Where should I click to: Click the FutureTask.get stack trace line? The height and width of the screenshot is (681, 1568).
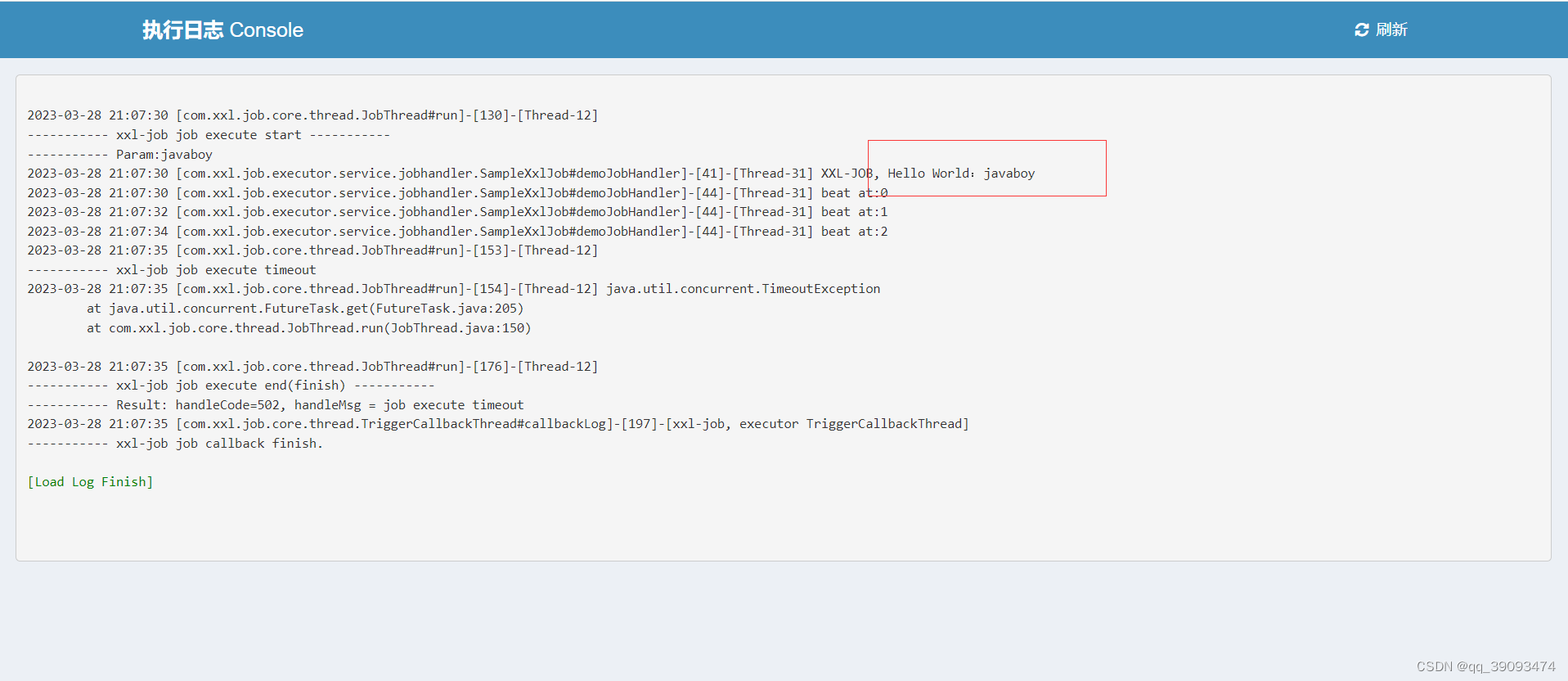305,309
